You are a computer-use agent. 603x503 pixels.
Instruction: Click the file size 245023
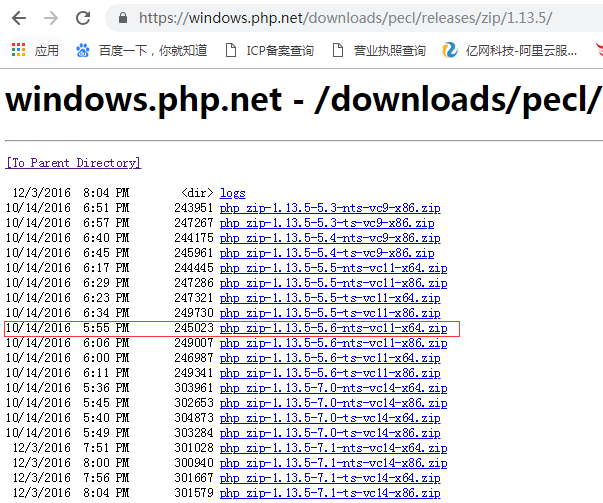pyautogui.click(x=193, y=328)
